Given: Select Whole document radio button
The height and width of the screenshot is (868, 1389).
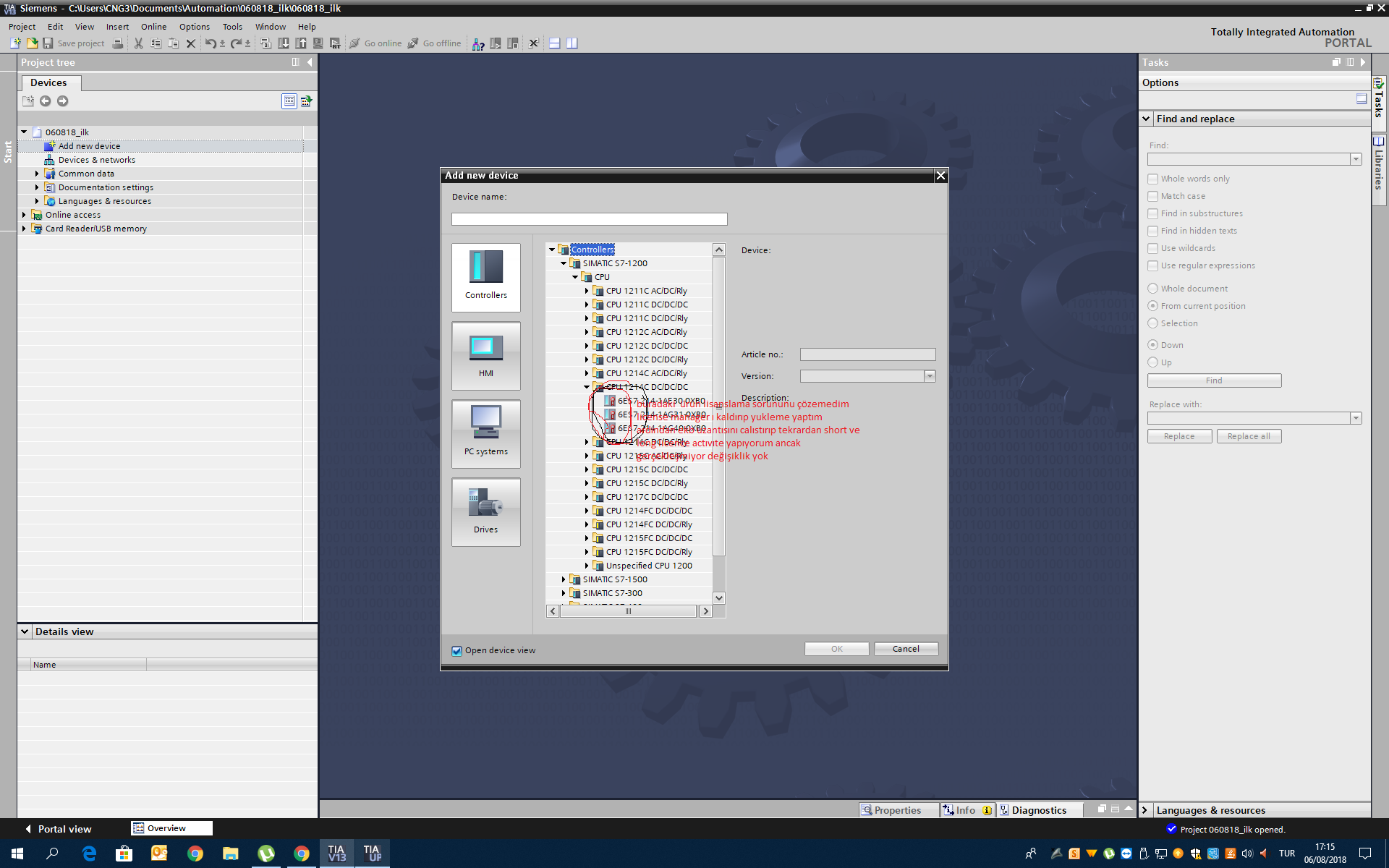Looking at the screenshot, I should (x=1152, y=289).
